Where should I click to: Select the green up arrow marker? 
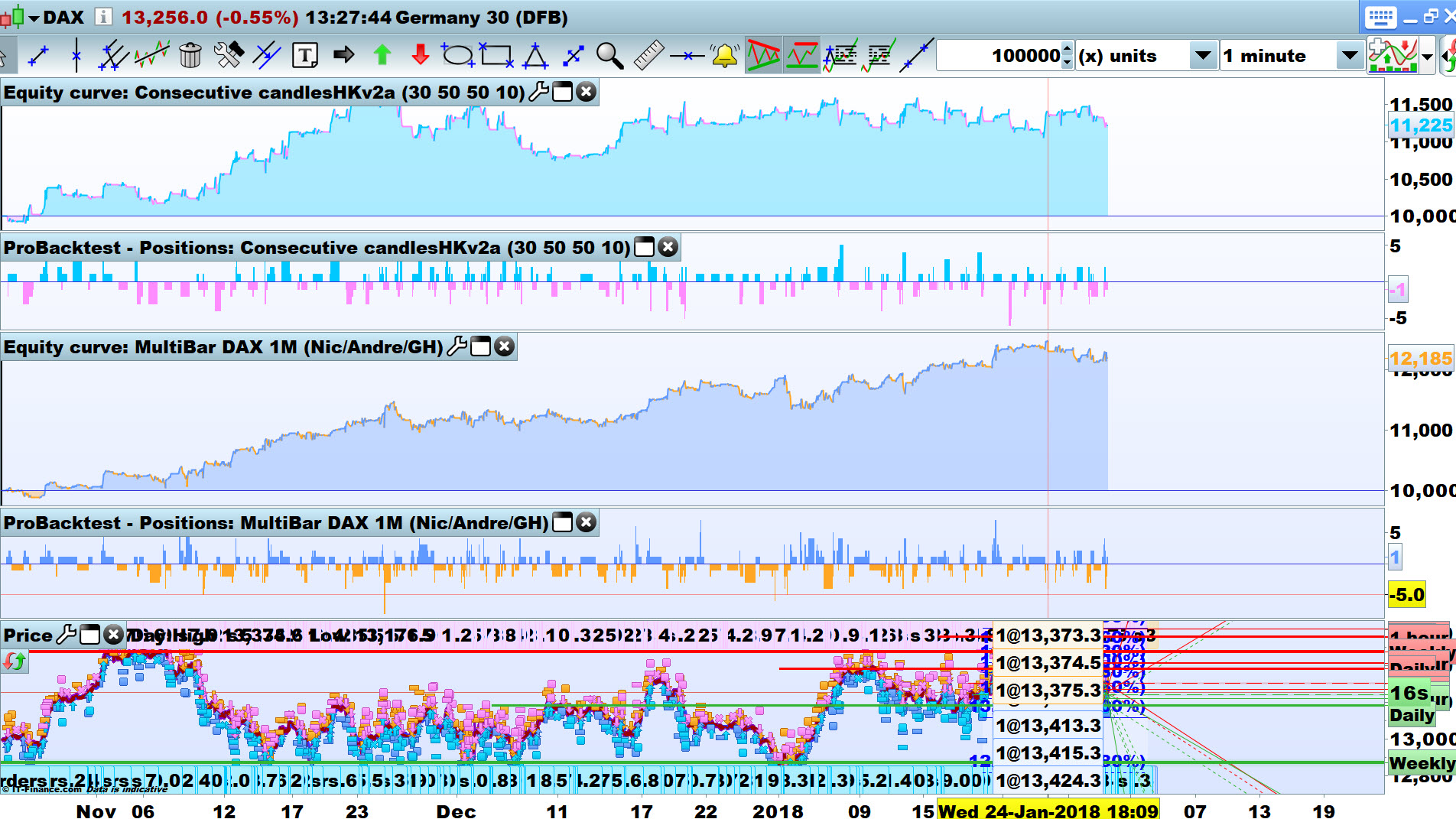(x=382, y=55)
